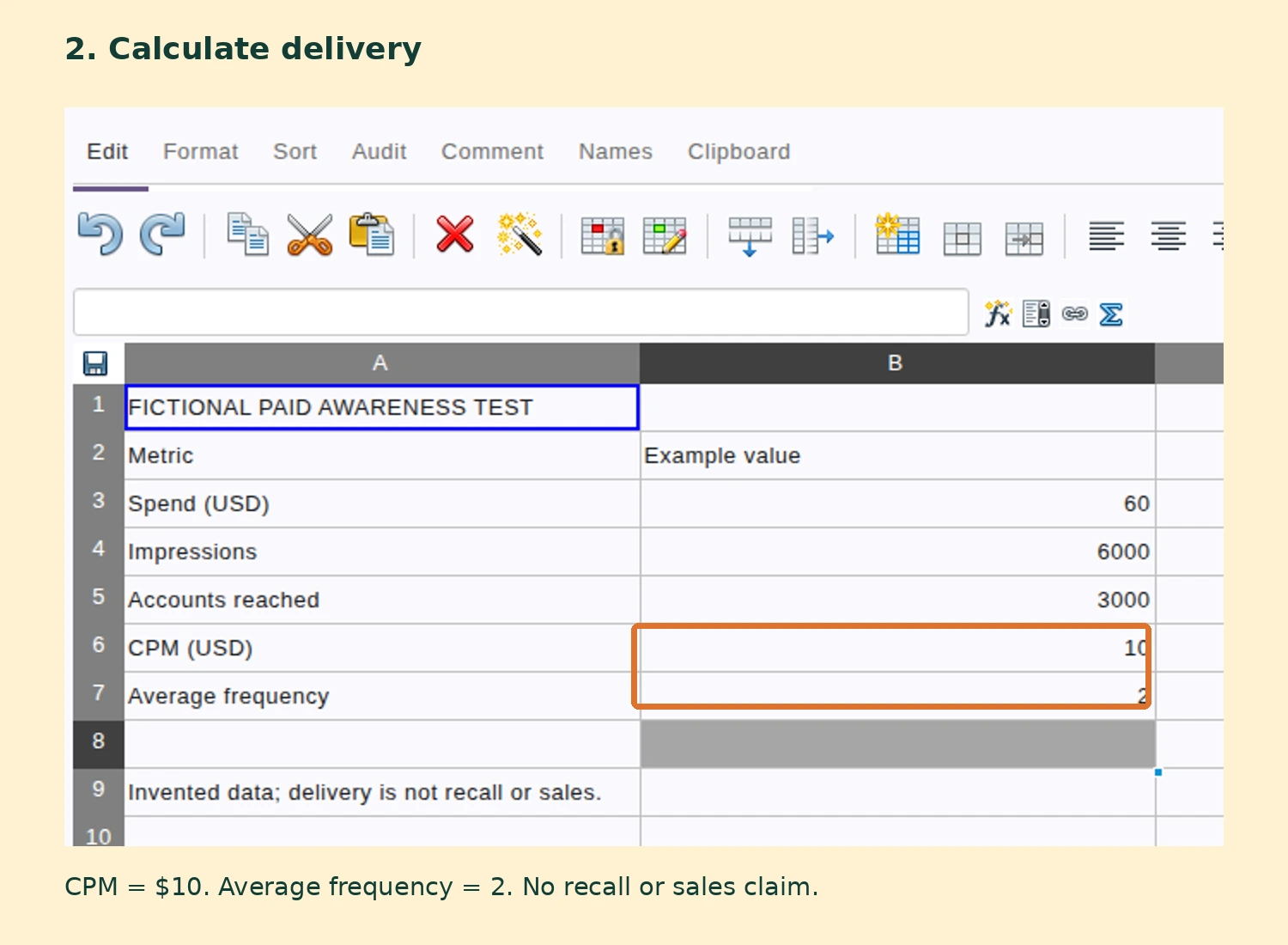The image size is (1288, 945).
Task: Click the sparkle grid move-from icon
Action: coord(897,235)
